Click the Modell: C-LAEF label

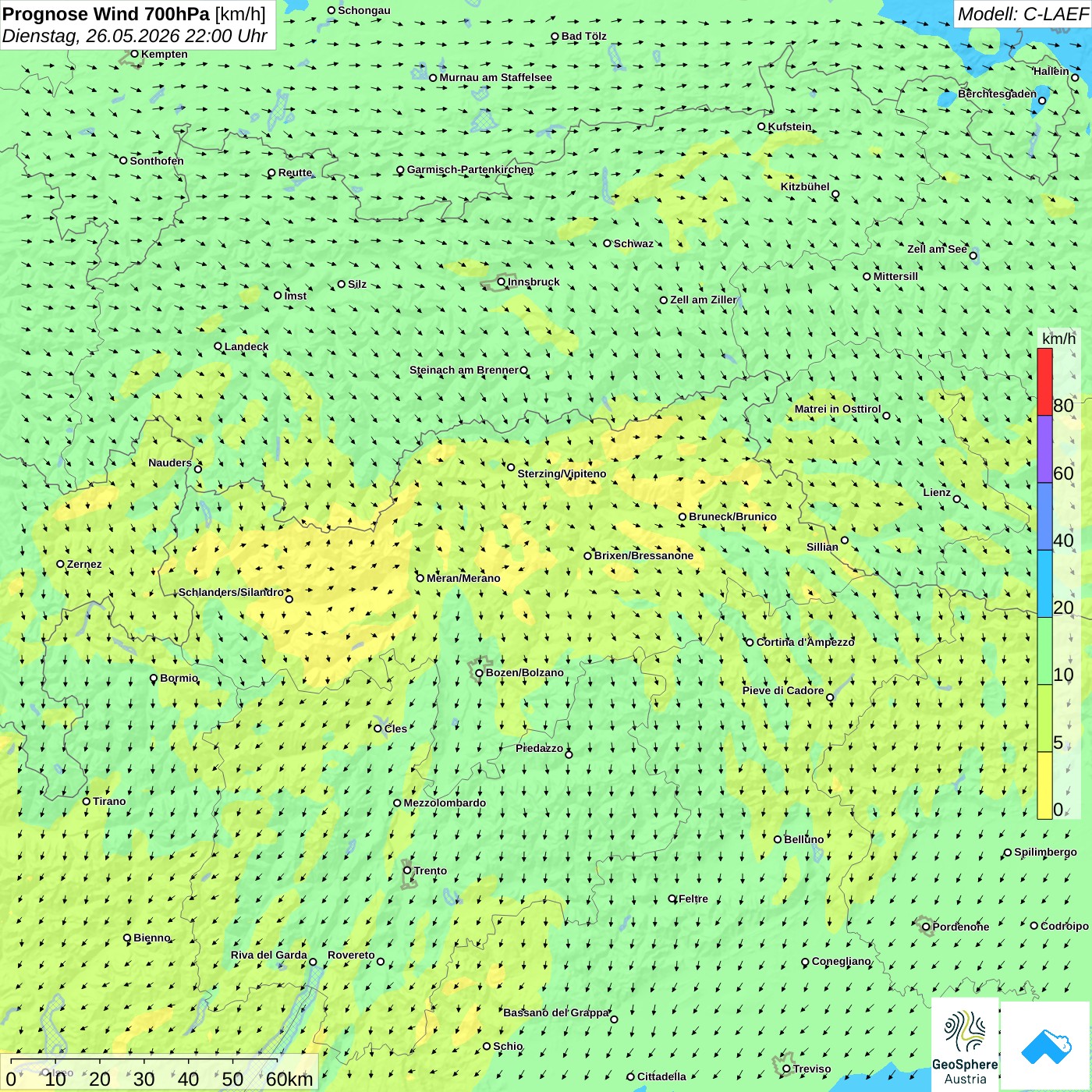pos(1023,14)
